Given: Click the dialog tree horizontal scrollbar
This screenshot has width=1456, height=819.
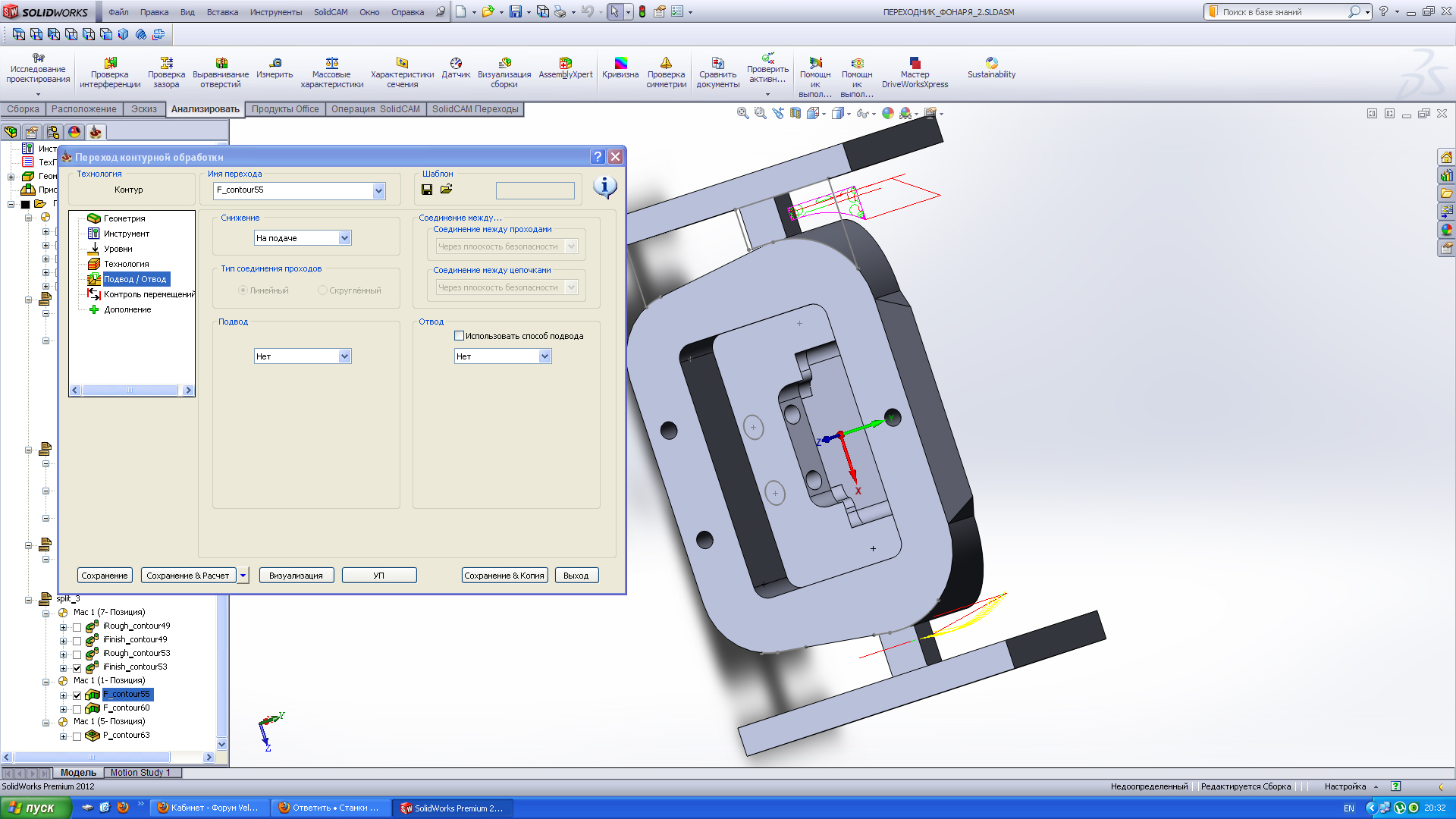Looking at the screenshot, I should 130,391.
